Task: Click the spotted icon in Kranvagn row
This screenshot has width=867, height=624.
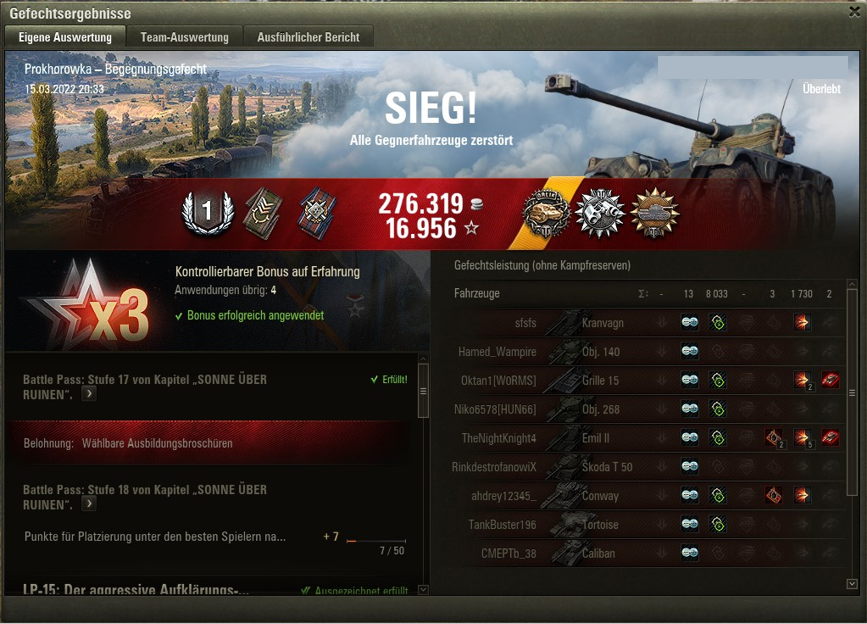Action: (x=690, y=322)
